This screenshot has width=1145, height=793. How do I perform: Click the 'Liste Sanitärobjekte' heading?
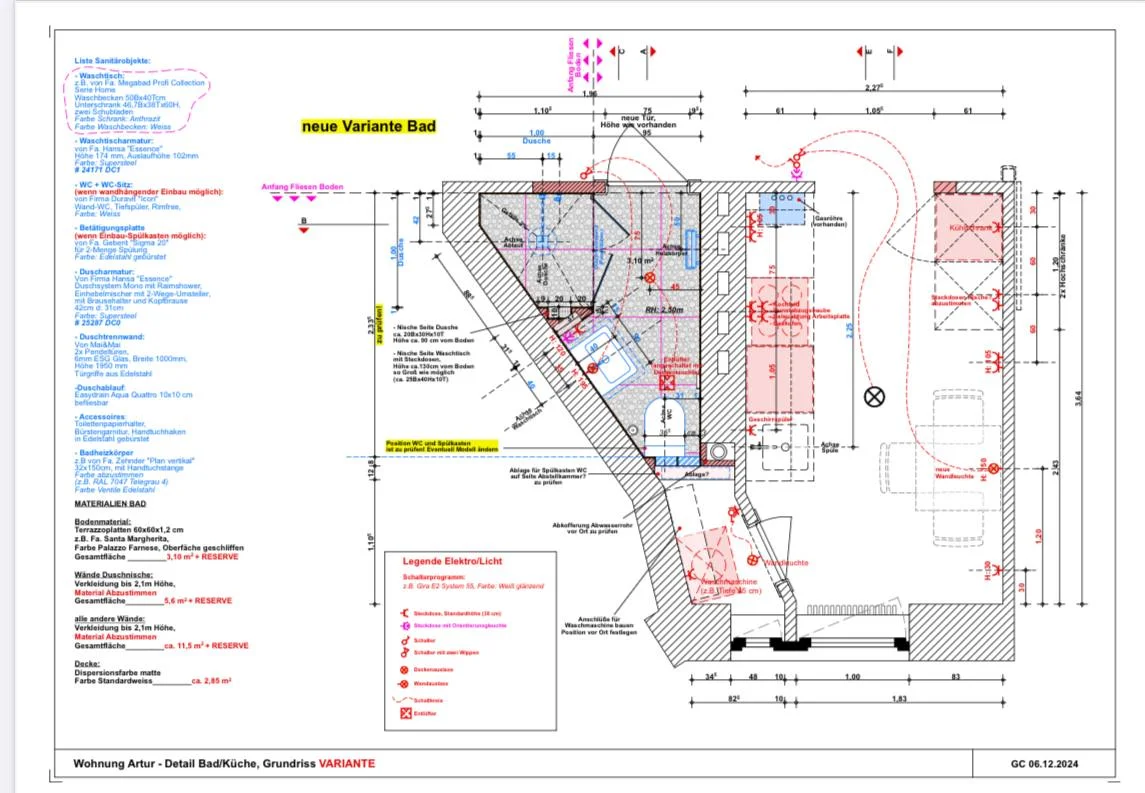[x=112, y=61]
